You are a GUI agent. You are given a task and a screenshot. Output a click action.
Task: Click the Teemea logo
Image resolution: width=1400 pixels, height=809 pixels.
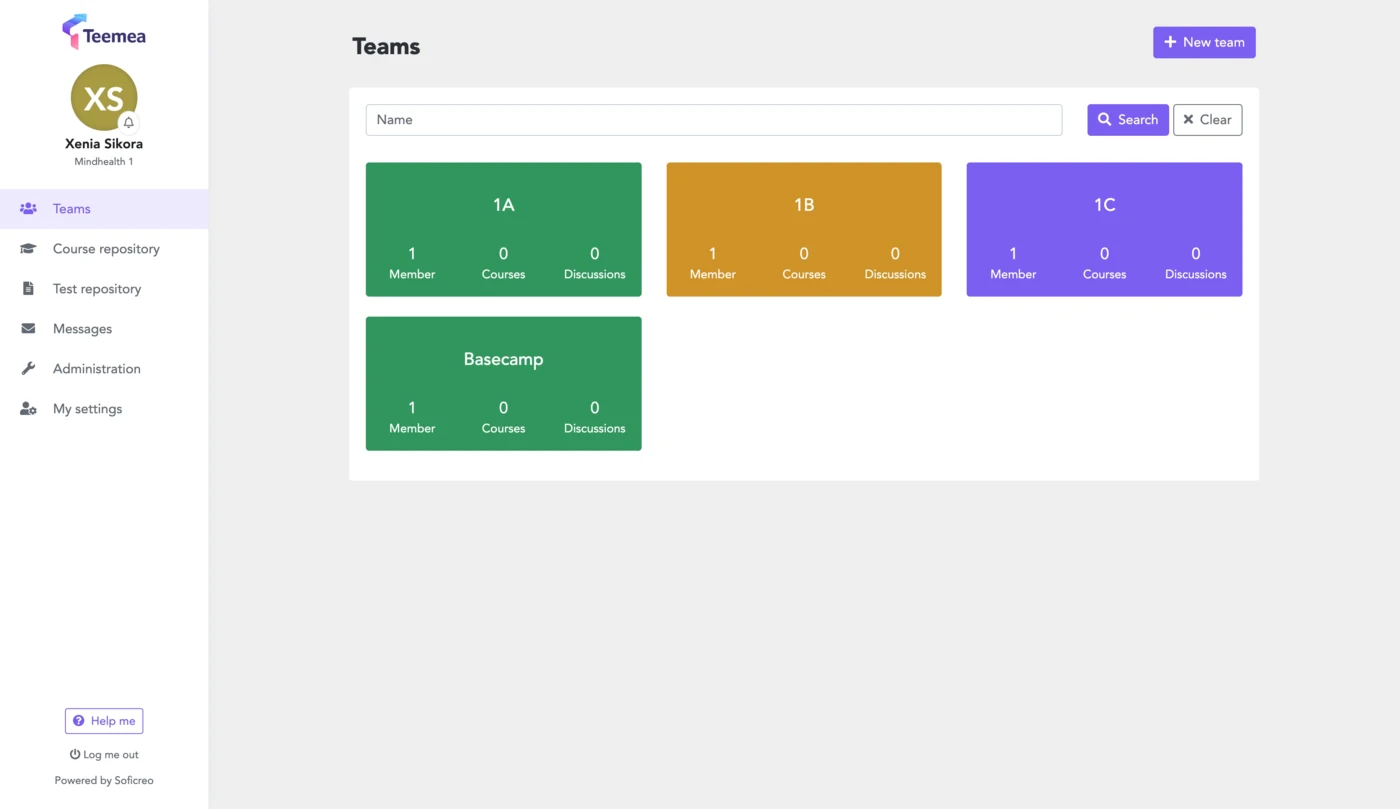point(104,33)
